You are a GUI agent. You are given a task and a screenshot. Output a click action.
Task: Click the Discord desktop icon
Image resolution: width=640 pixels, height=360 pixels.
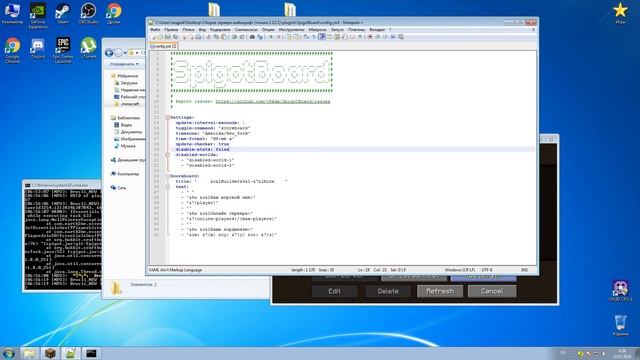point(38,48)
